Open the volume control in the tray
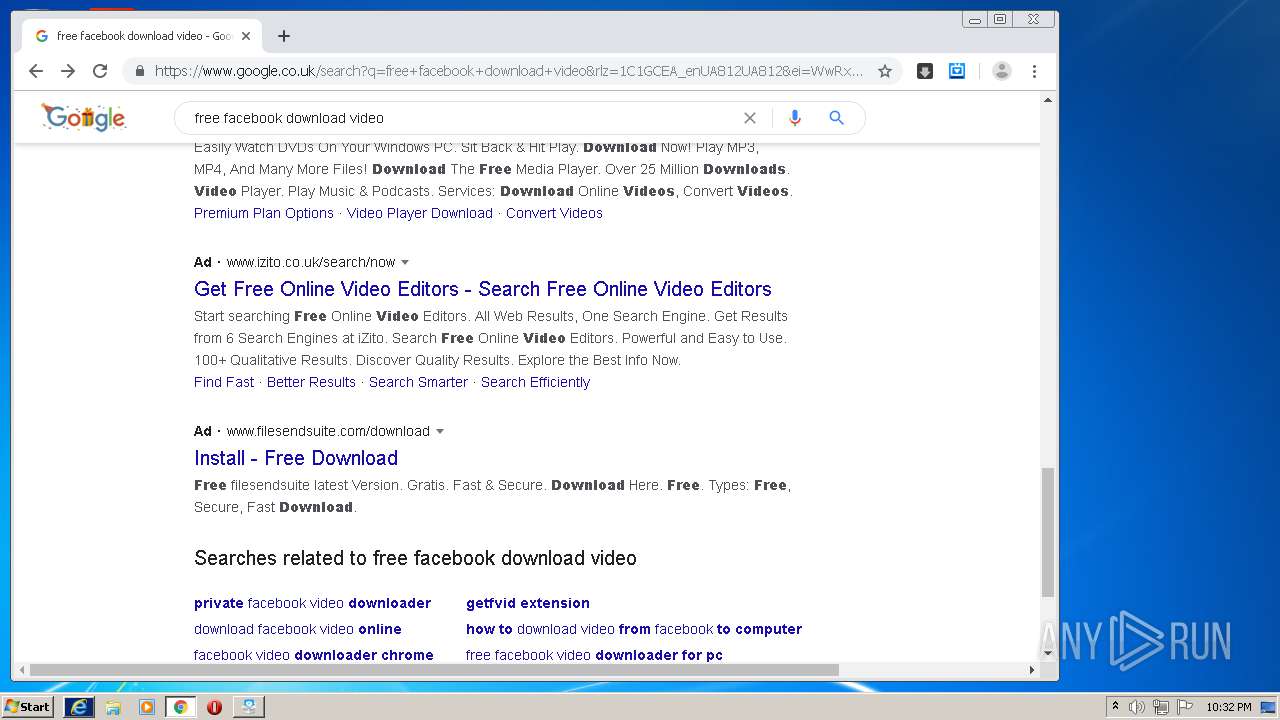The image size is (1280, 720). point(1137,707)
